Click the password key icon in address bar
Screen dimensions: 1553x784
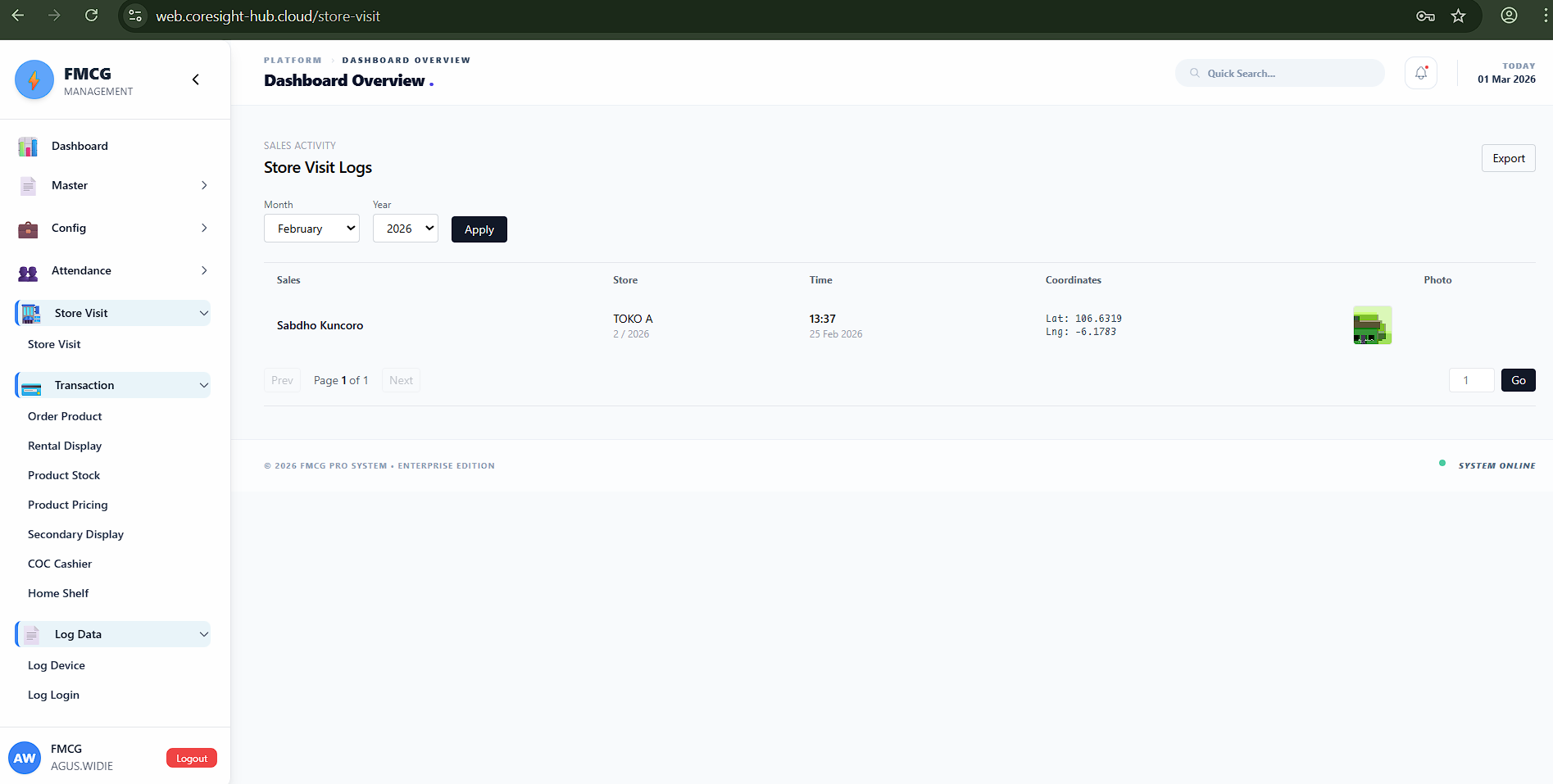point(1425,16)
